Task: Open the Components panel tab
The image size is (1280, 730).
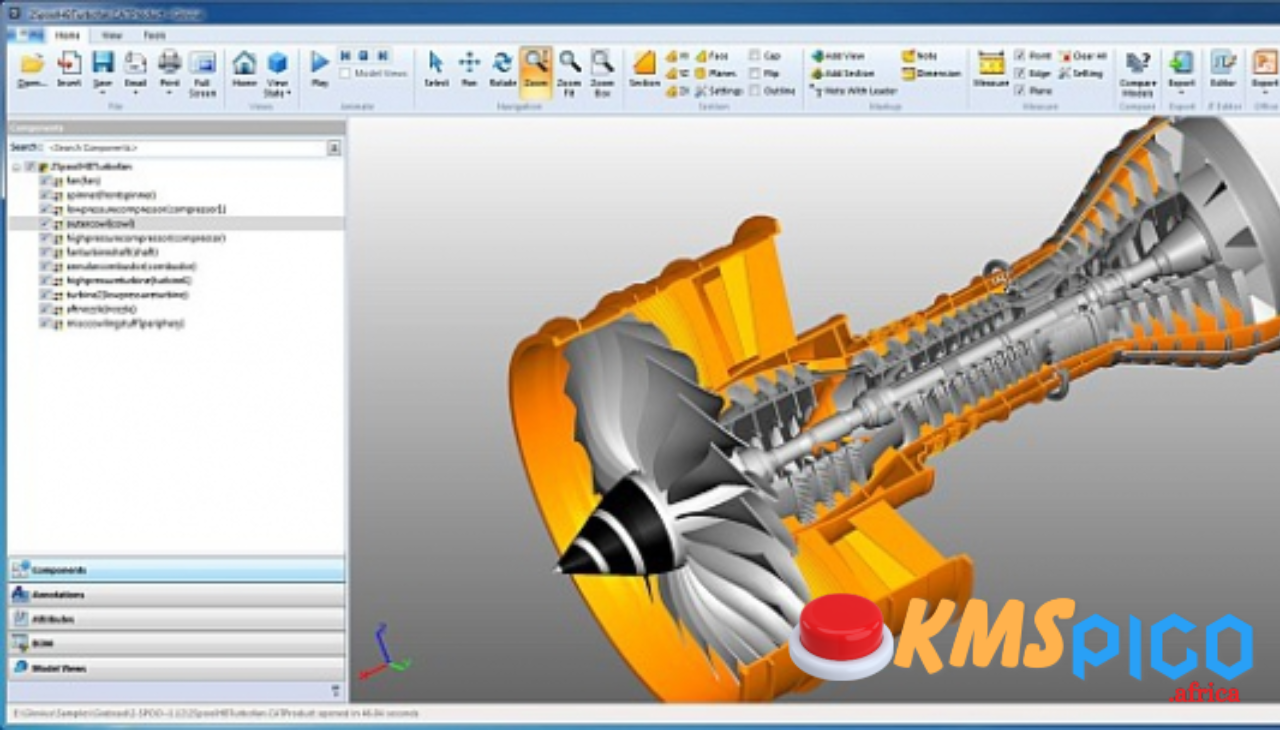Action: coord(177,570)
